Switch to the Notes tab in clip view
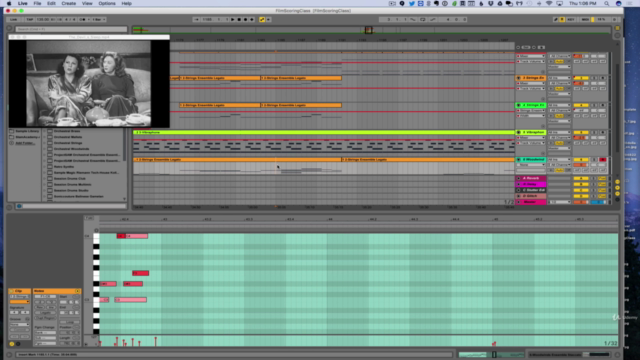This screenshot has width=640, height=360. pos(56,291)
